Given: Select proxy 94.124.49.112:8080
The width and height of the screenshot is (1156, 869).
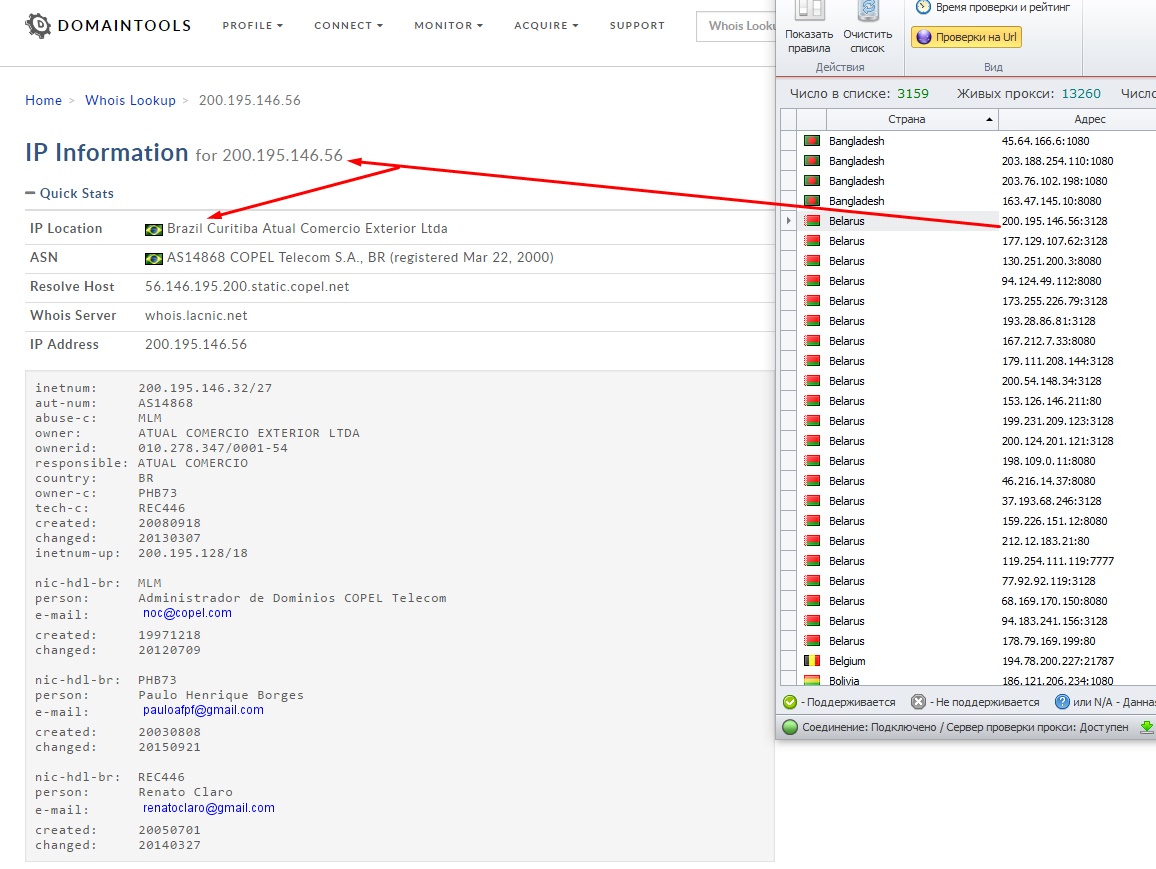Looking at the screenshot, I should pos(1051,281).
